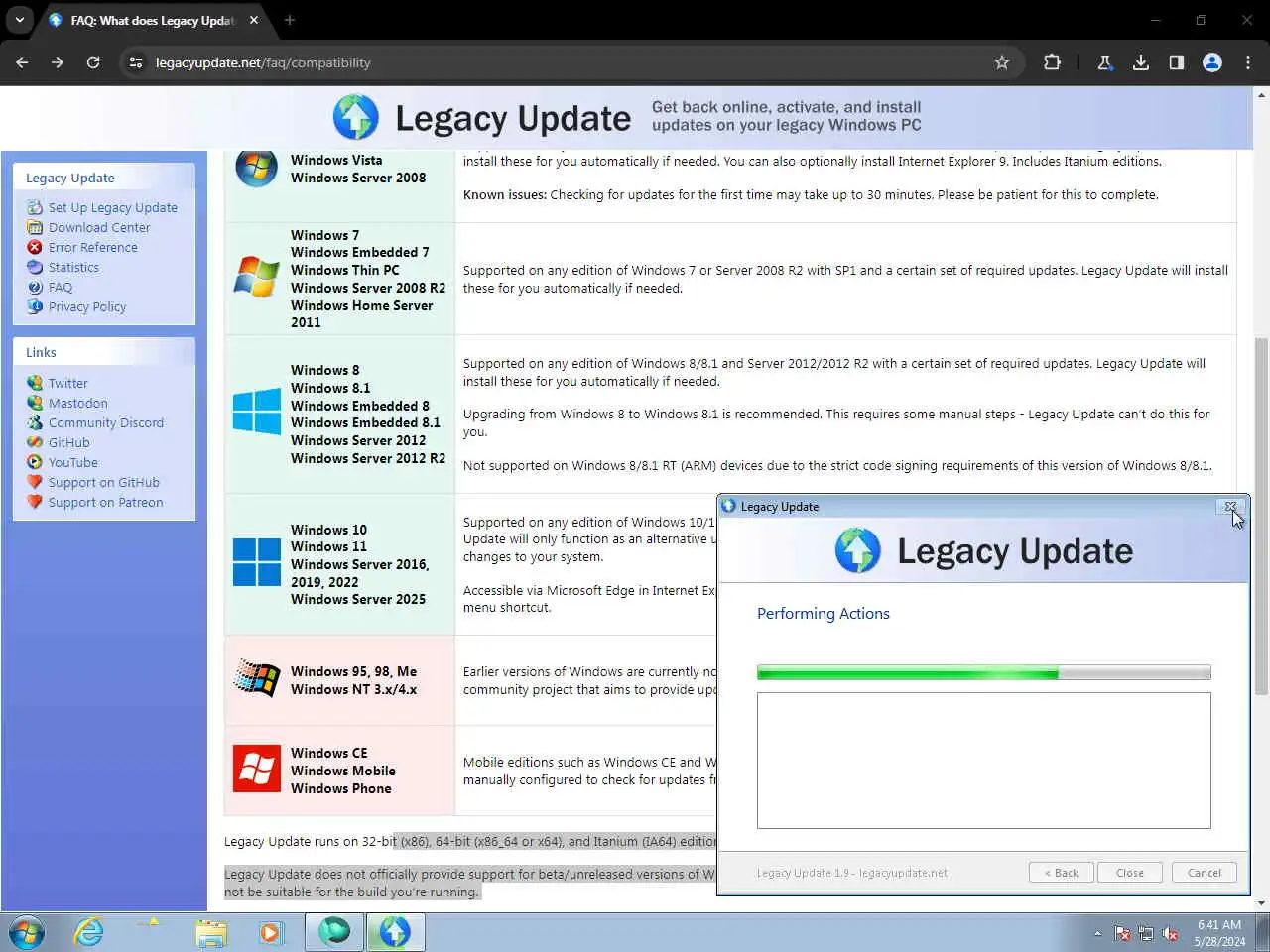Click the Download Center sidebar icon
Viewport: 1270px width, 952px height.
[35, 227]
